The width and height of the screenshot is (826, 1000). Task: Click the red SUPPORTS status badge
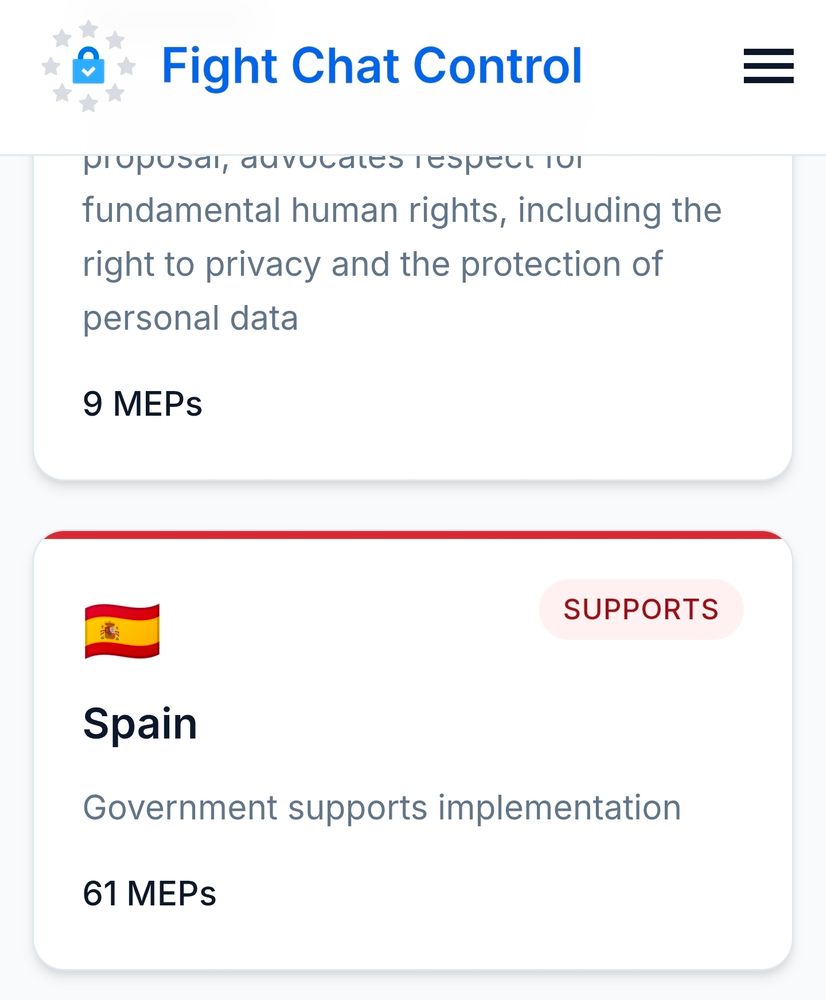(x=641, y=609)
